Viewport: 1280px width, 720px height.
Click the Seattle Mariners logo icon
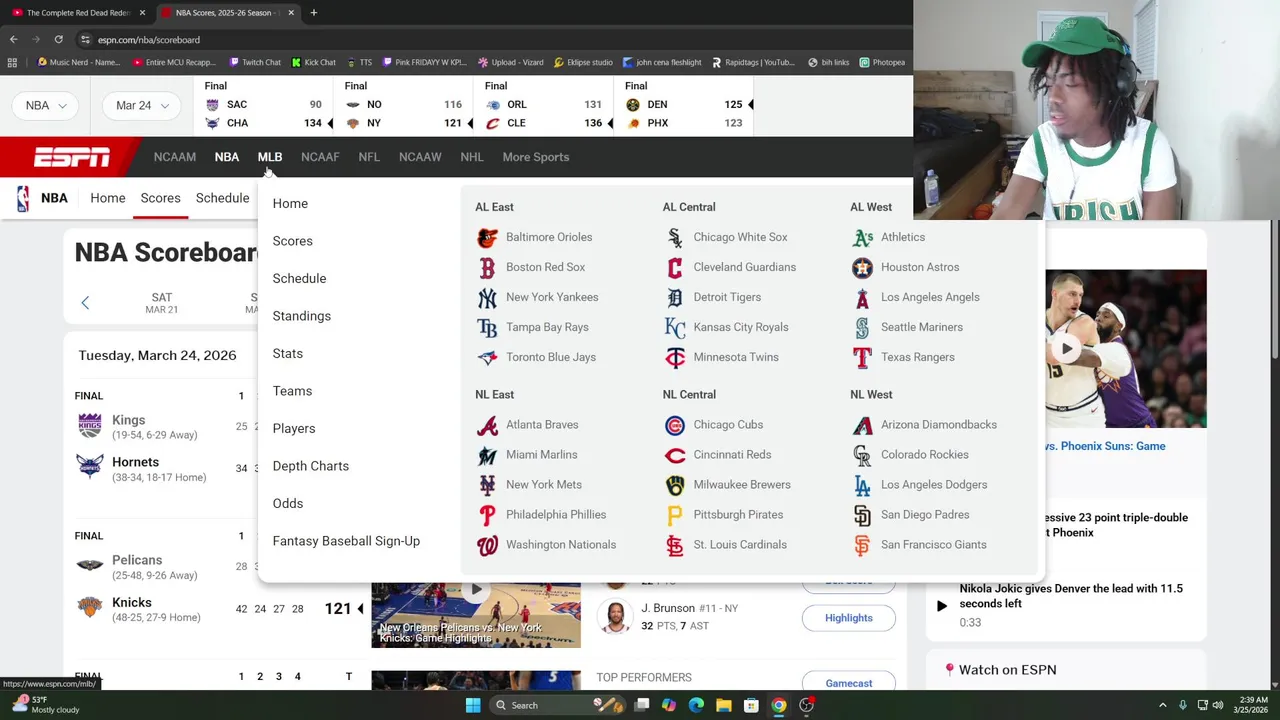click(x=862, y=327)
